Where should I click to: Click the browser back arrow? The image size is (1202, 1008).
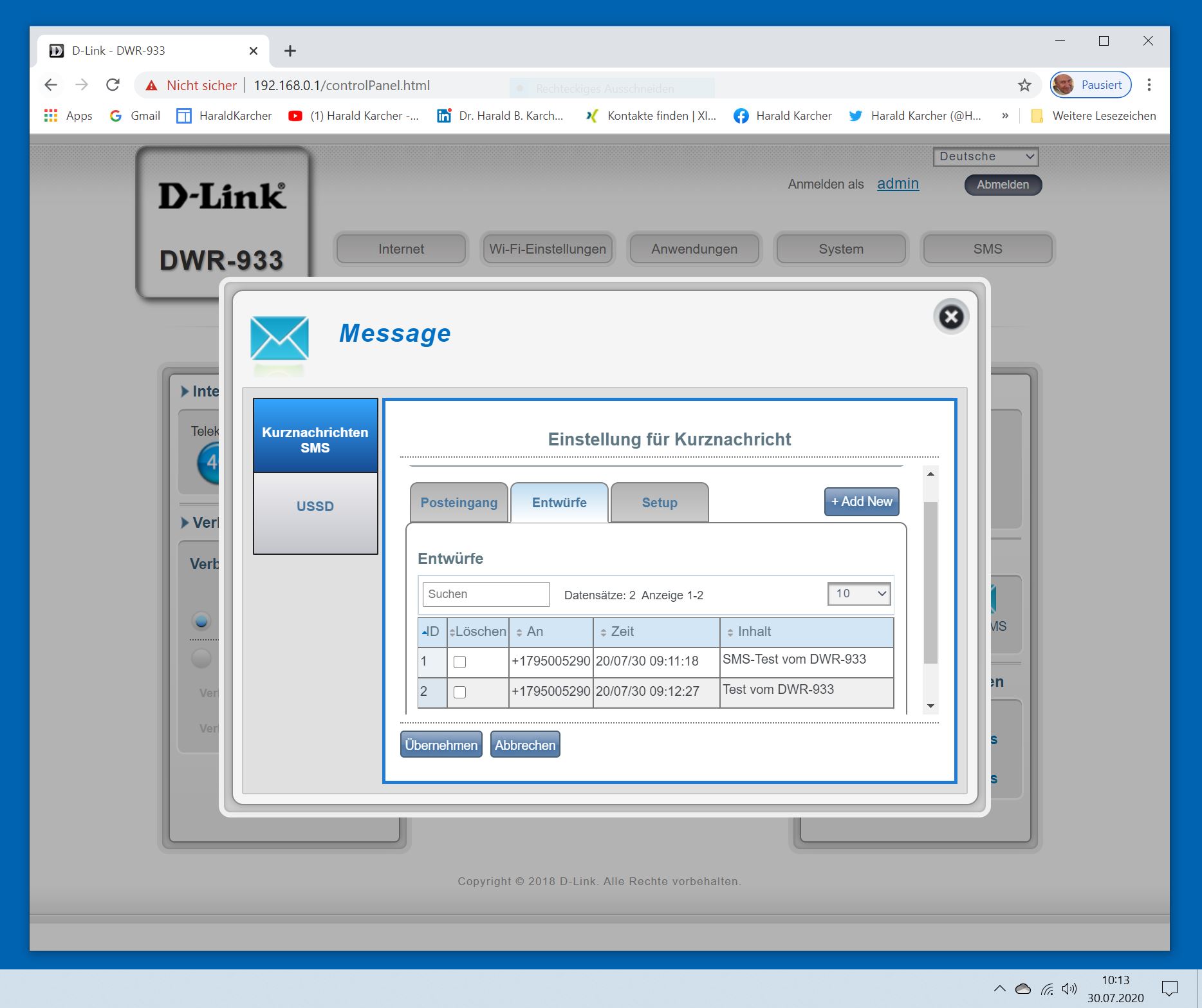51,85
